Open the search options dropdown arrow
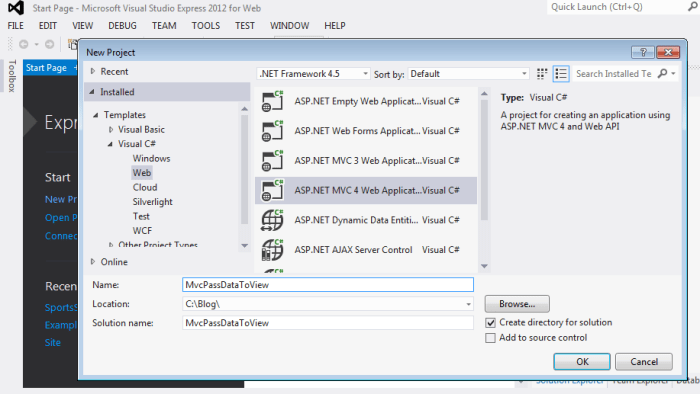Viewport: 700px width, 394px height. [673, 73]
